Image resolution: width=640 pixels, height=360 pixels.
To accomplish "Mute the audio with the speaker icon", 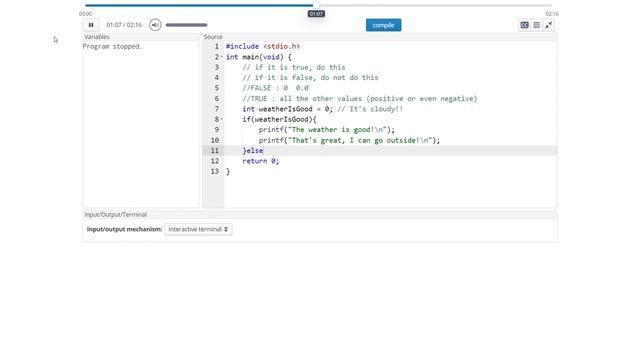I will [155, 25].
